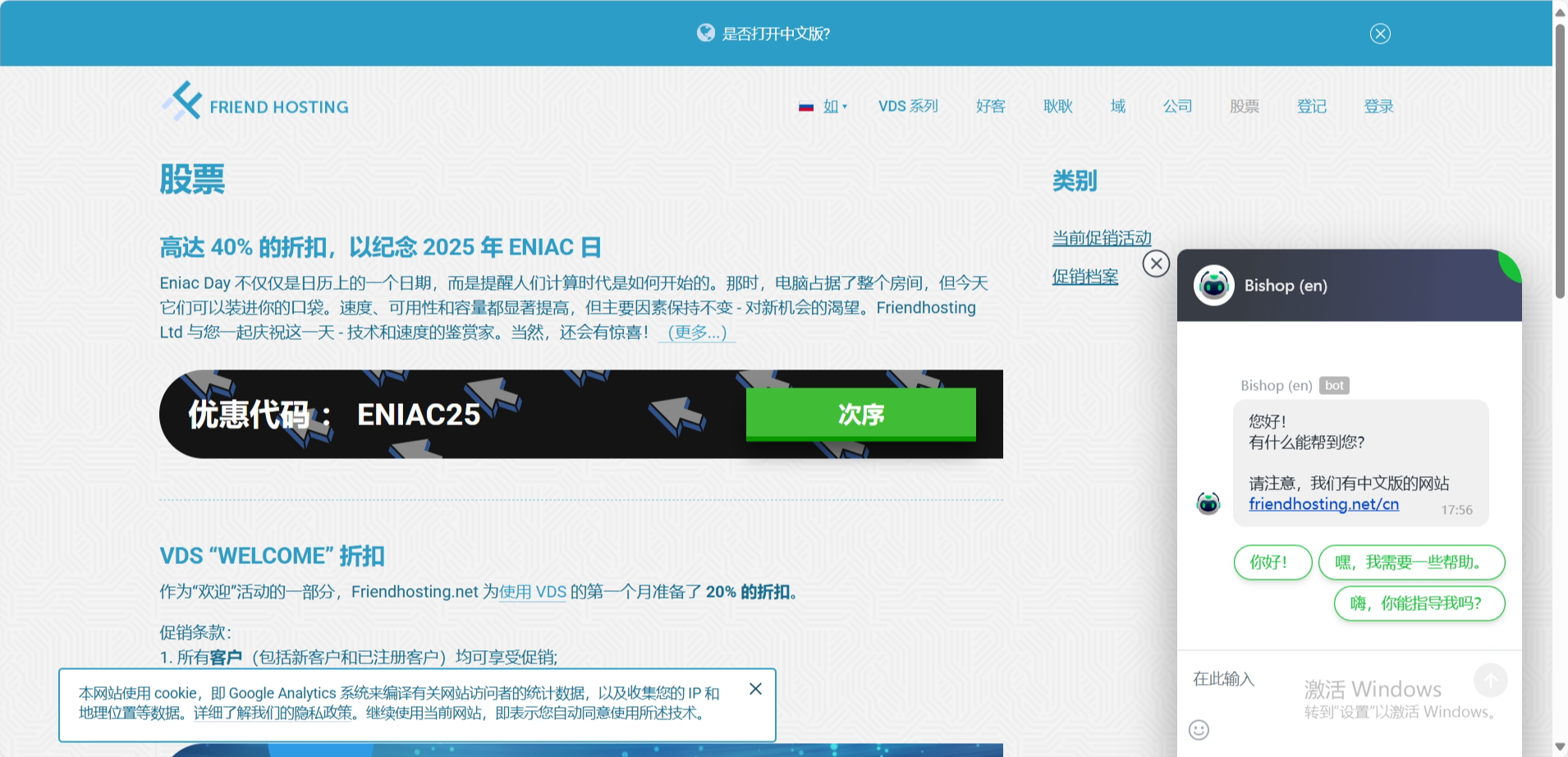Open the 当前促销活动 category link
1568x757 pixels.
pos(1102,238)
